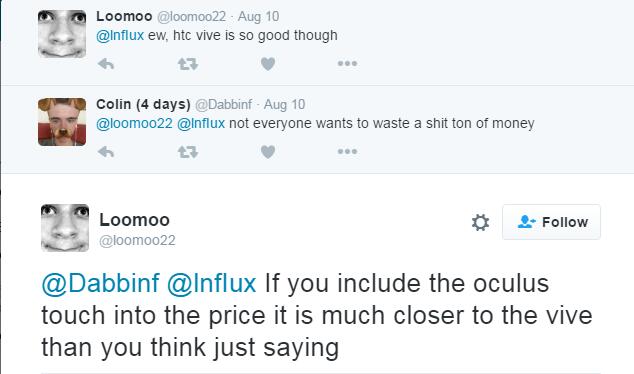Follow Loomoo with the Follow button
Screen dimensions: 634x374
[x=552, y=222]
